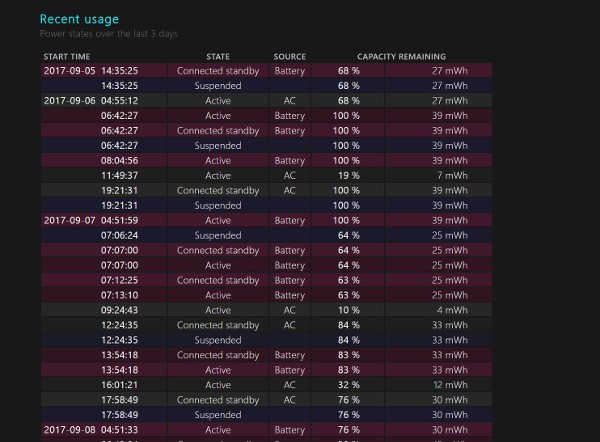Click the SOURCE column header
The height and width of the screenshot is (442, 600).
click(x=290, y=56)
